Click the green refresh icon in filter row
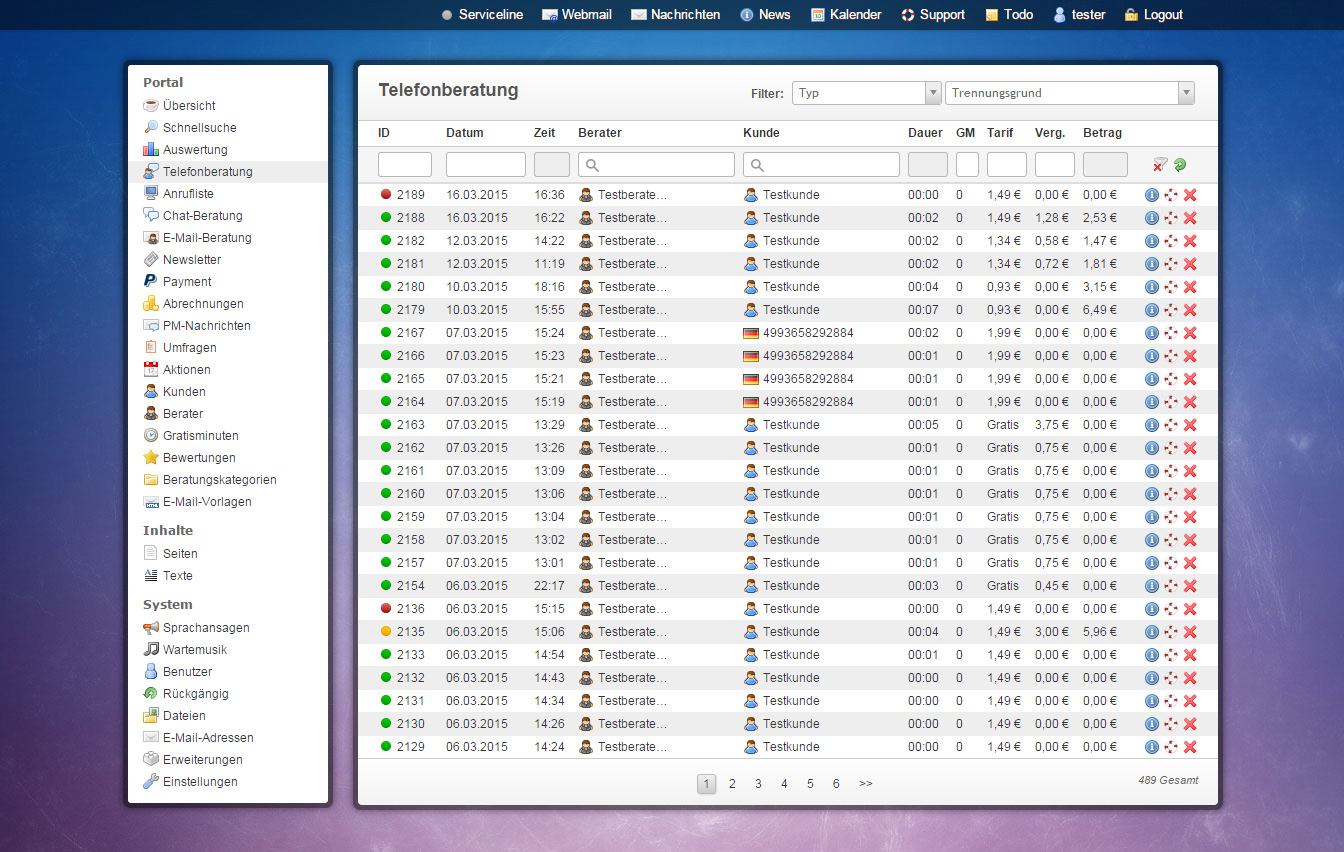Image resolution: width=1344 pixels, height=852 pixels. point(1180,165)
